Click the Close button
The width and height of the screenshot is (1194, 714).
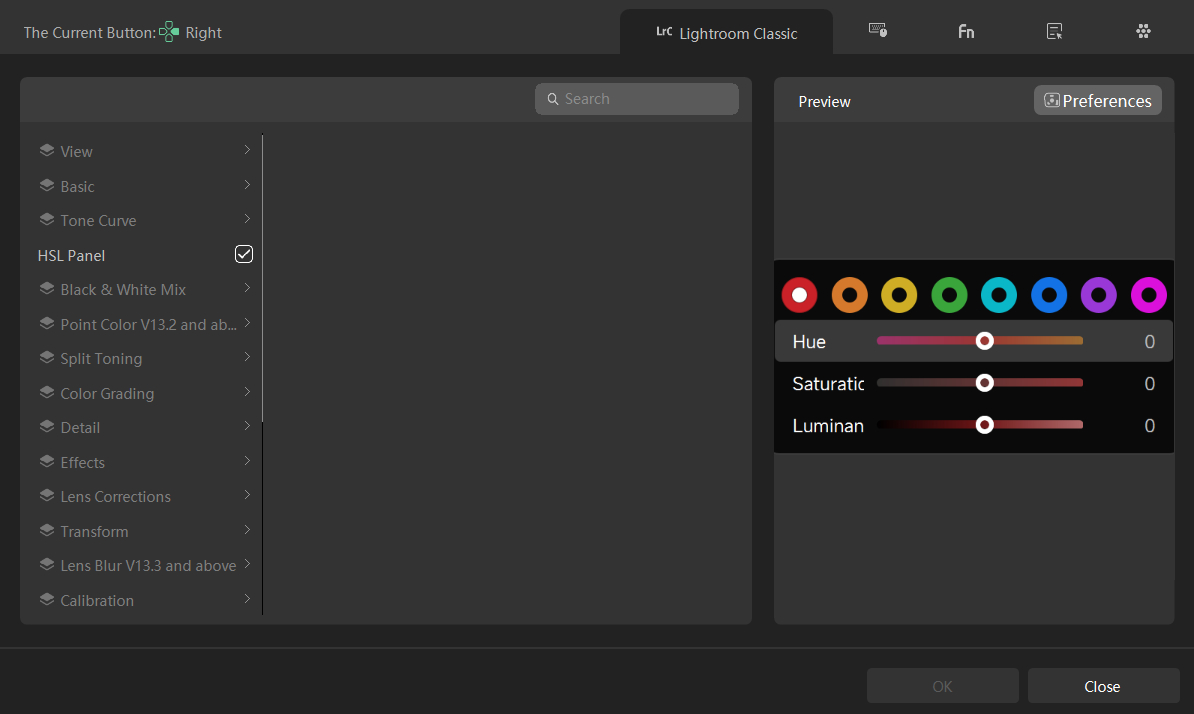pos(1103,686)
